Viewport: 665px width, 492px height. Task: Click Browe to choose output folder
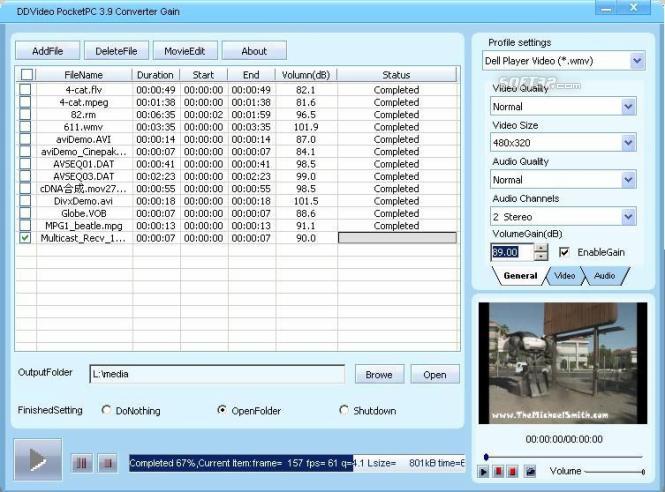point(379,375)
